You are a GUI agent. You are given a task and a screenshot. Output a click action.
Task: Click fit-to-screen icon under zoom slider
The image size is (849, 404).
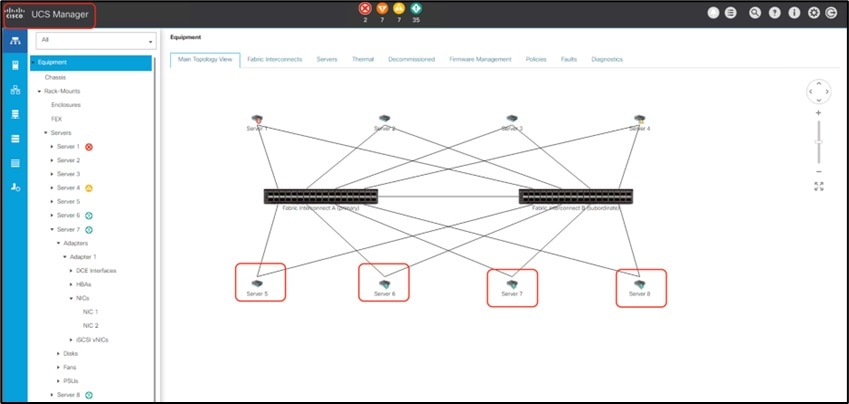pyautogui.click(x=819, y=186)
